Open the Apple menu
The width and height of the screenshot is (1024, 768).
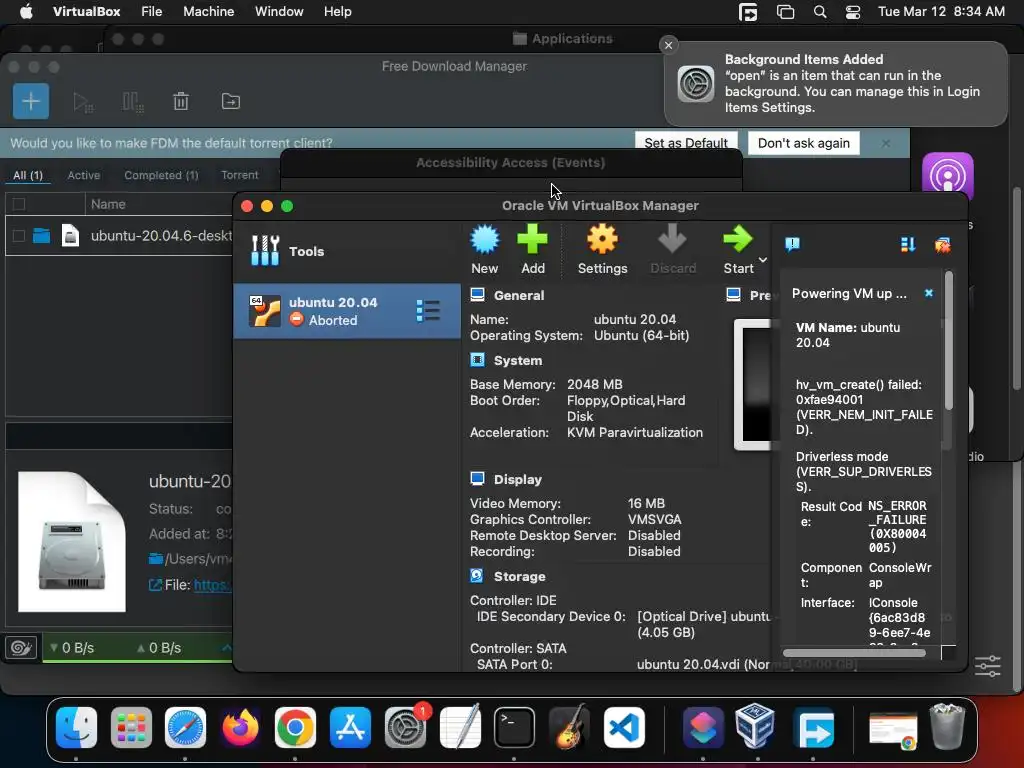tap(26, 12)
